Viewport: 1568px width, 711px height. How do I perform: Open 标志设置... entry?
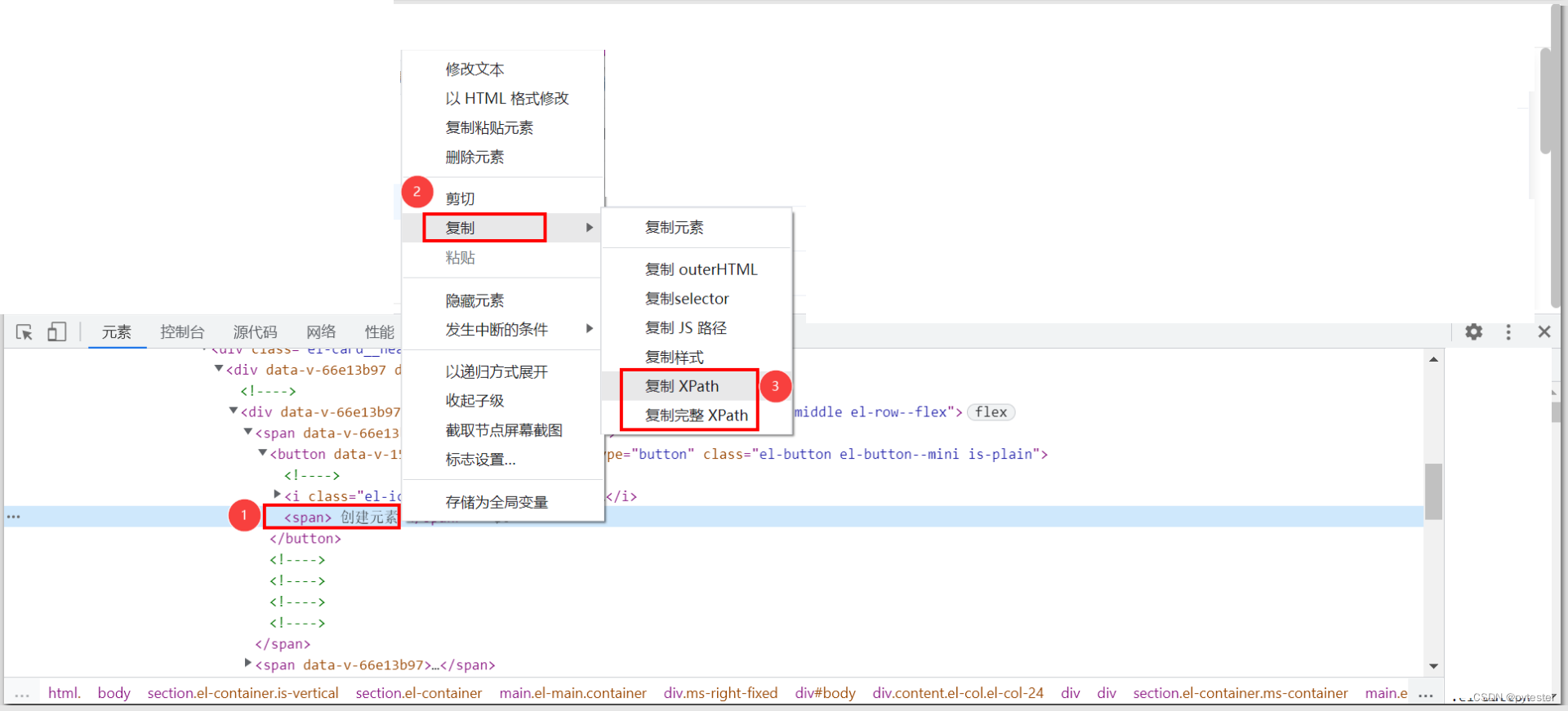click(503, 460)
